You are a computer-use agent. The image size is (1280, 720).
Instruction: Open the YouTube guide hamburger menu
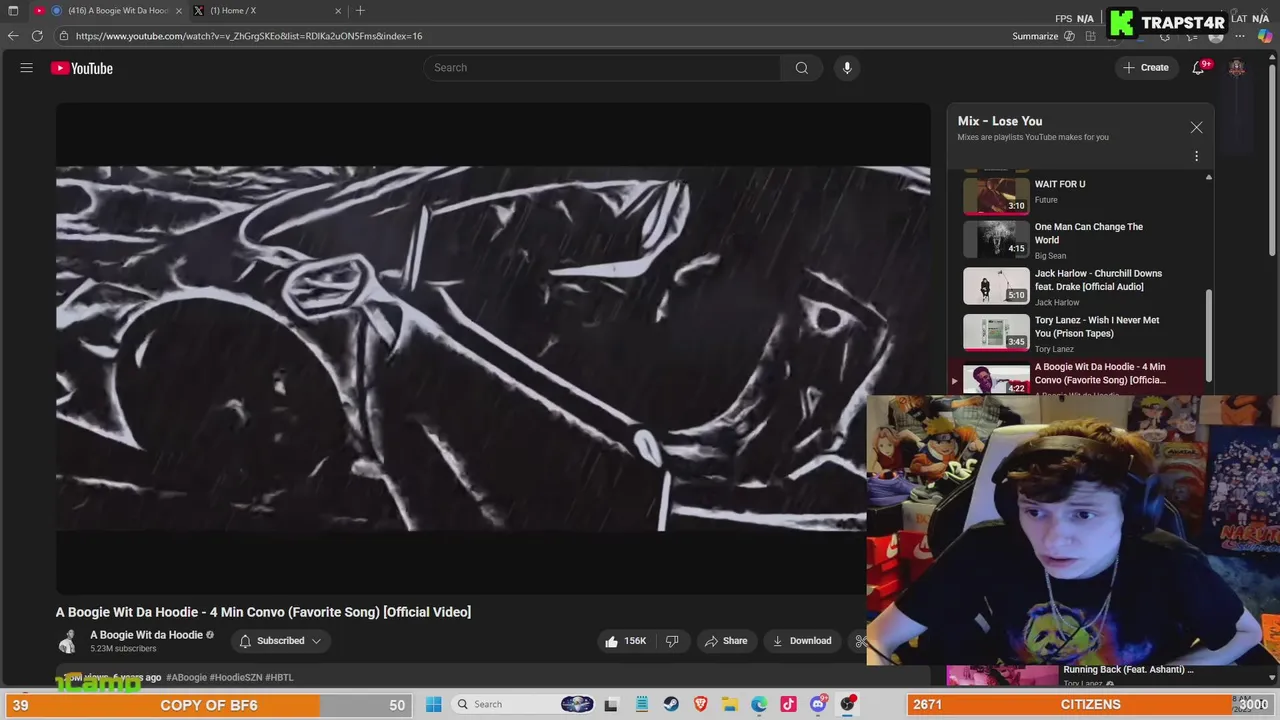tap(27, 68)
